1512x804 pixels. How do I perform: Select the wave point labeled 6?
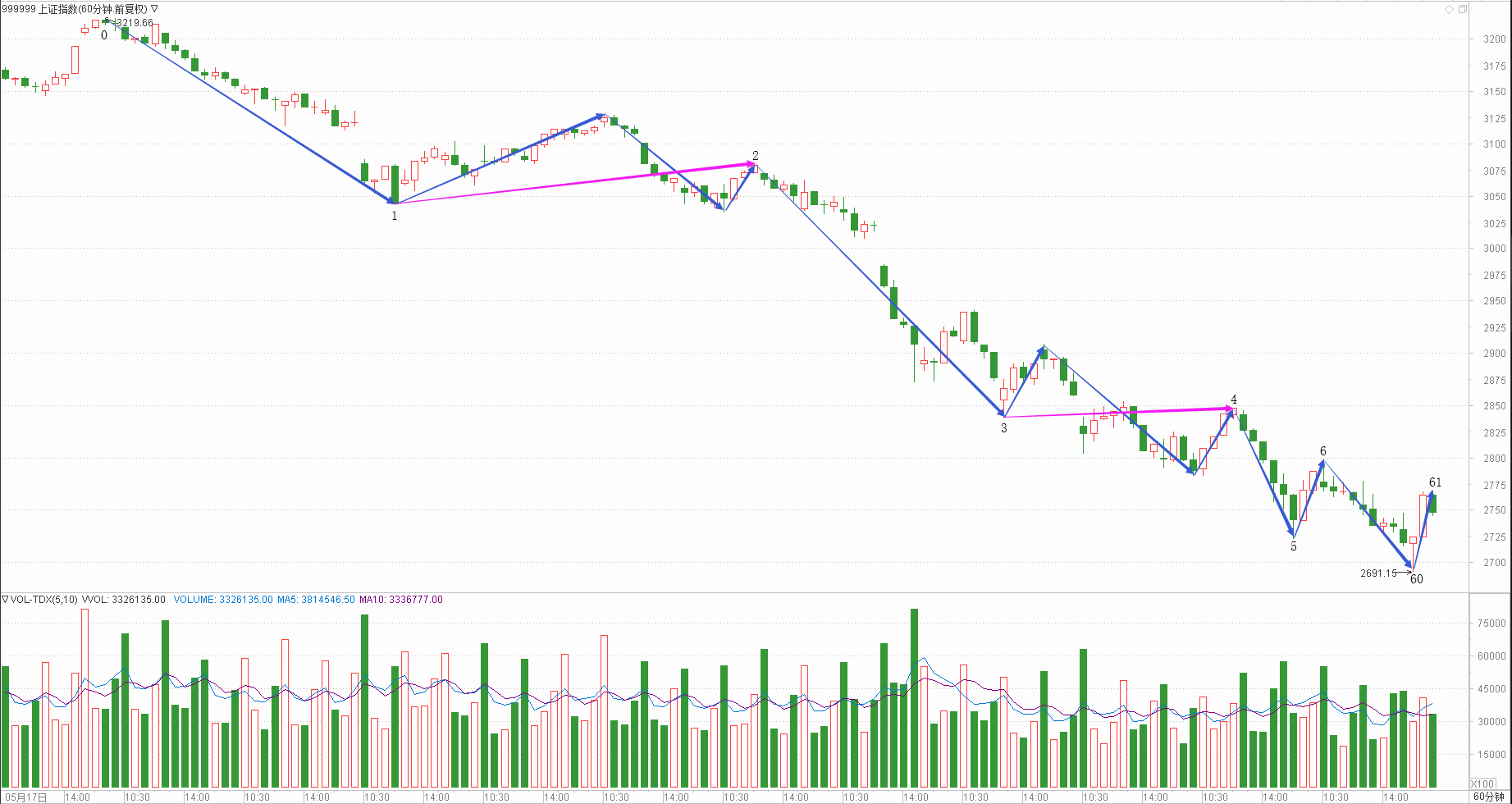click(x=1323, y=451)
